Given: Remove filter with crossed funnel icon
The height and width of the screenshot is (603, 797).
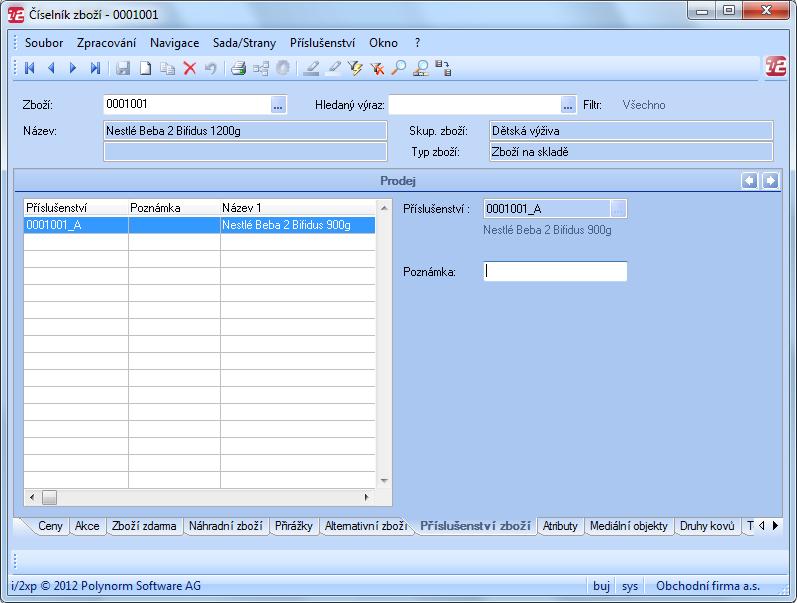Looking at the screenshot, I should click(377, 68).
